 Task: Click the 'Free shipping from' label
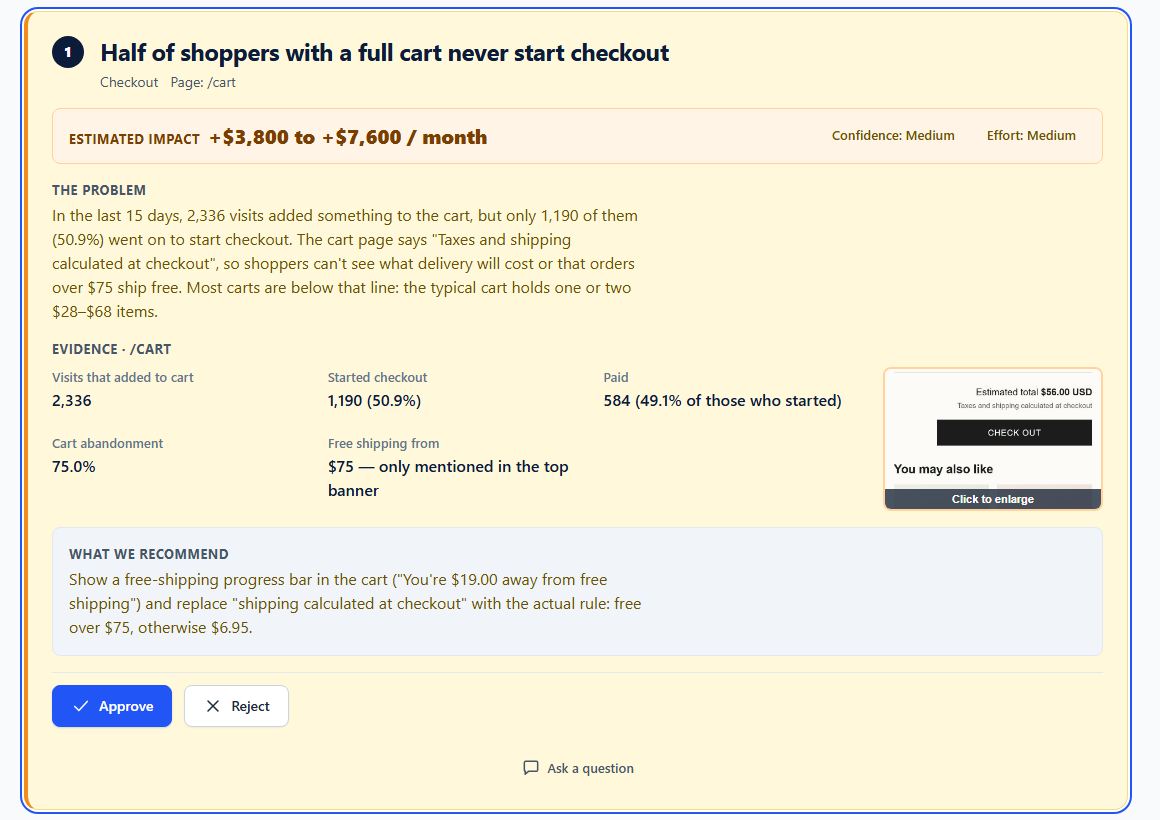383,443
